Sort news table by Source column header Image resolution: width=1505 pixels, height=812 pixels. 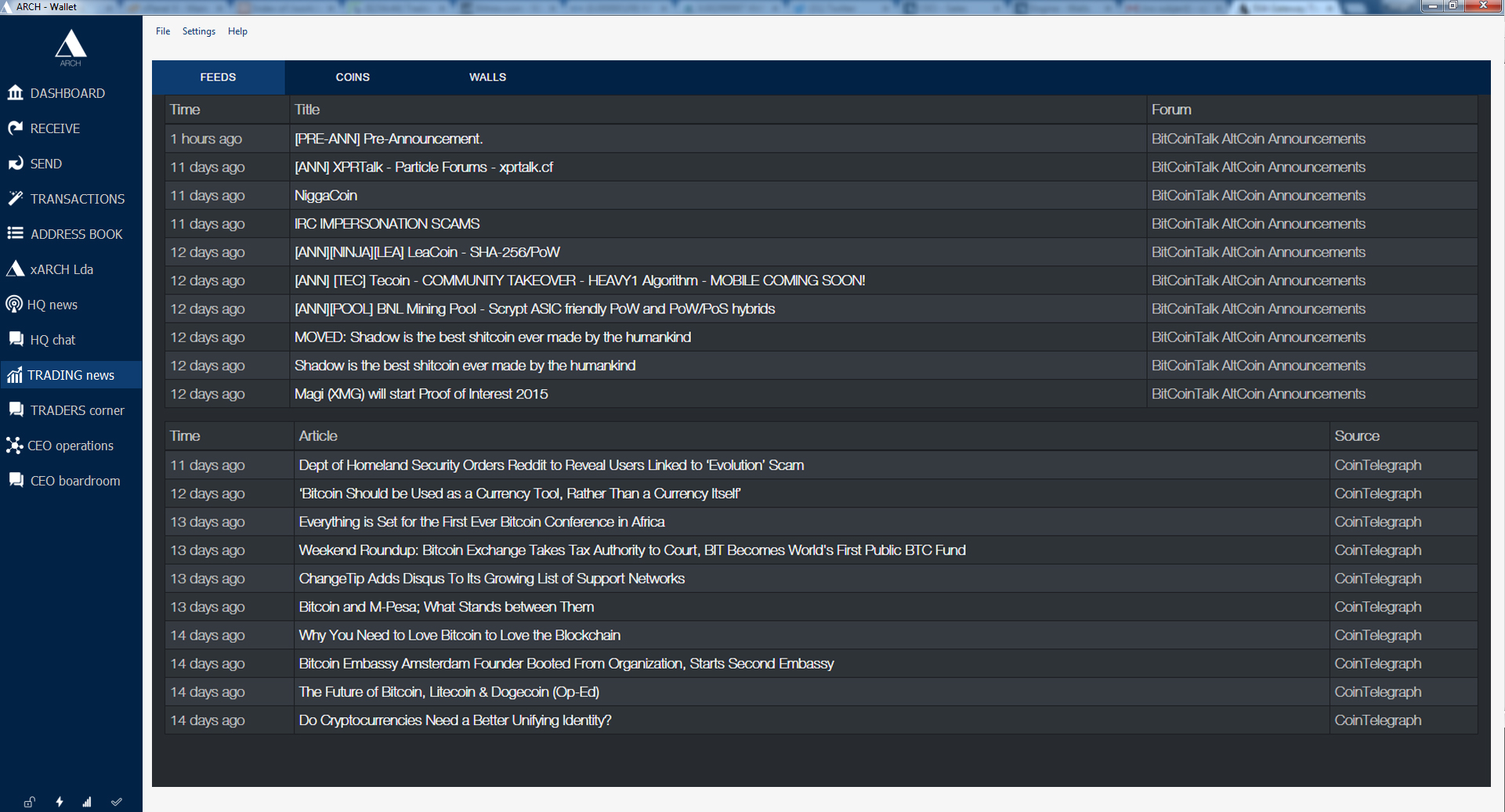pyautogui.click(x=1403, y=436)
